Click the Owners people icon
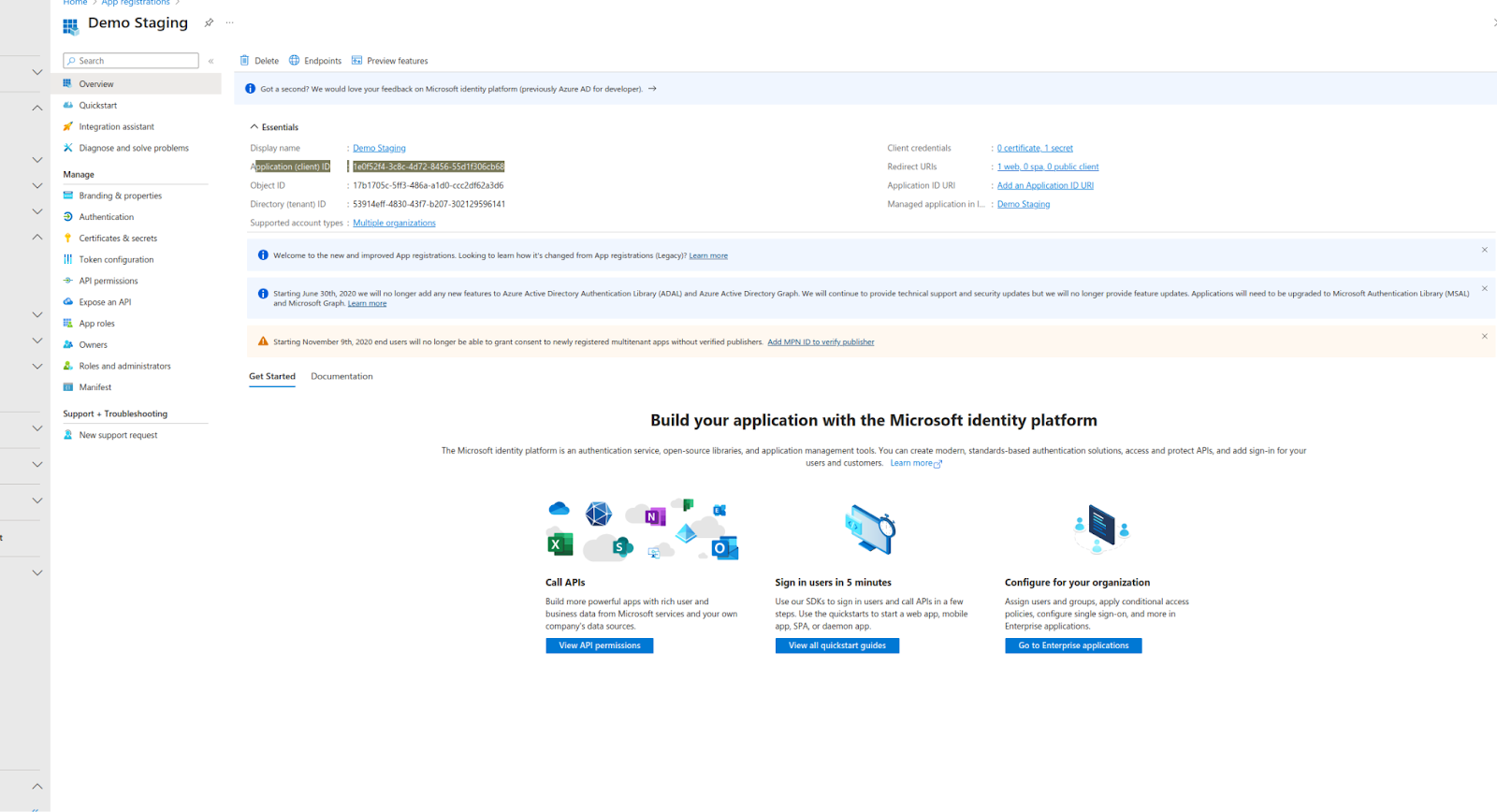The height and width of the screenshot is (812, 1497). 67,344
